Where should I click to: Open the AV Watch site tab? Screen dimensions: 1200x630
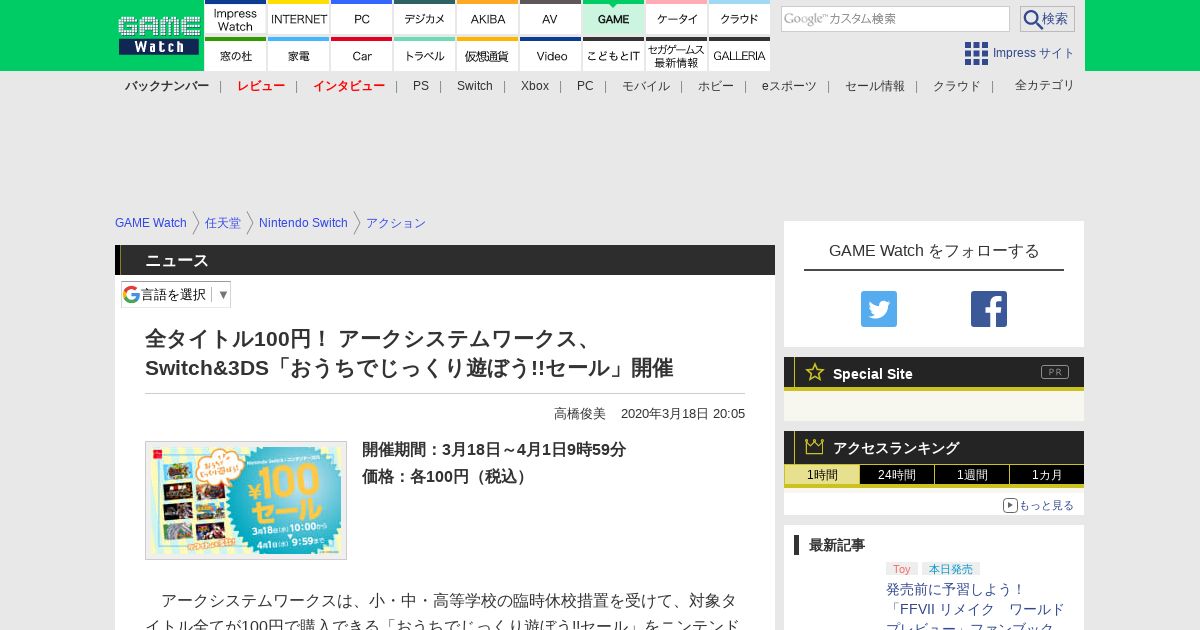point(550,18)
